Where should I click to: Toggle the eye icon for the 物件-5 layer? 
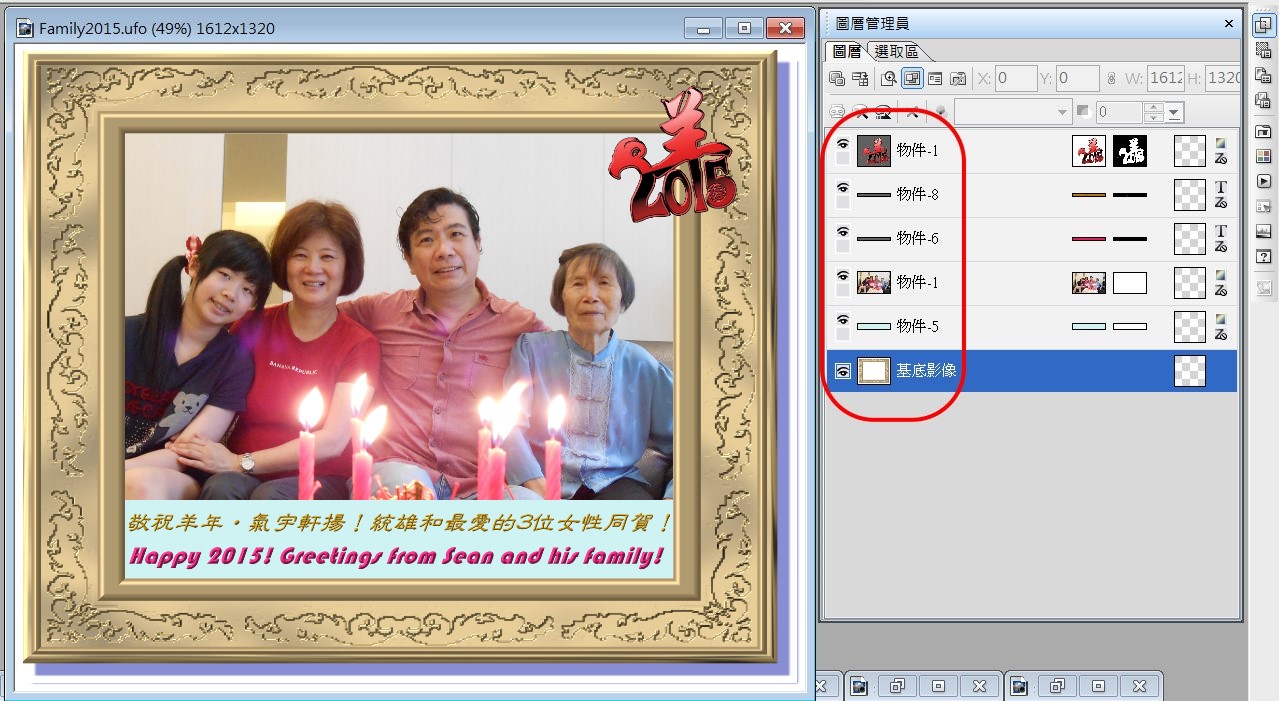[x=843, y=320]
